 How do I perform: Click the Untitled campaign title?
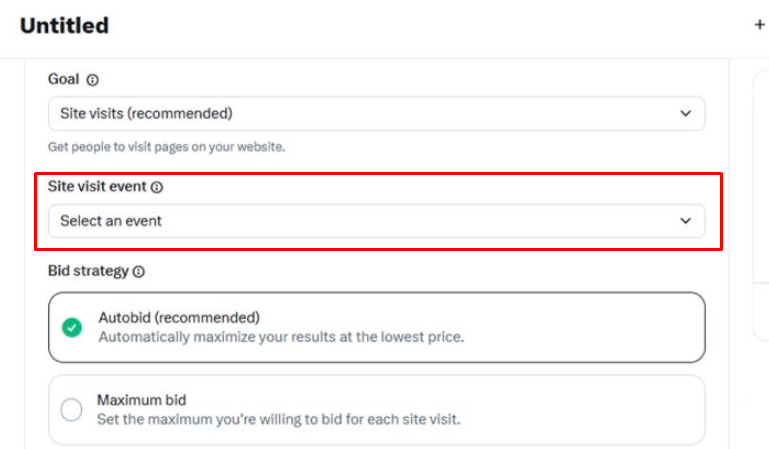point(64,25)
